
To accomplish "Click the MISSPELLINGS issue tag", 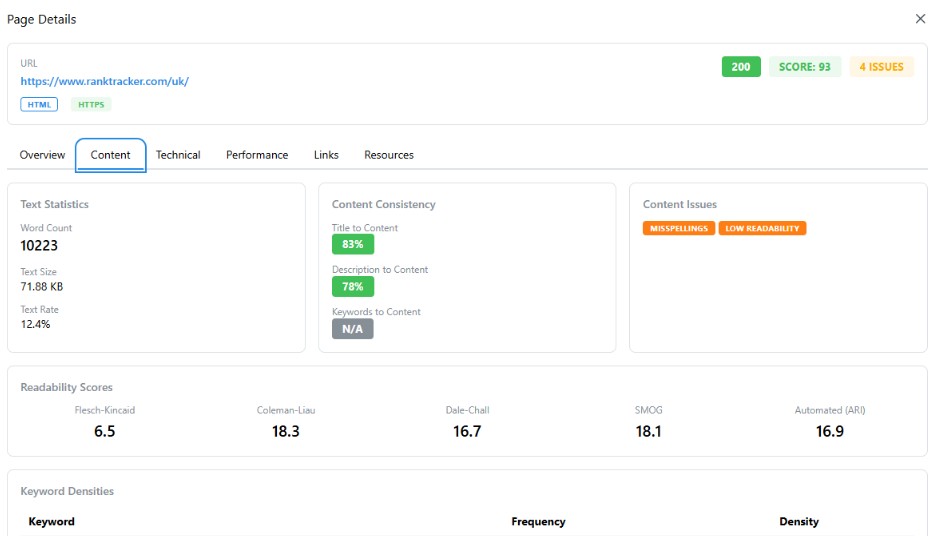I will [679, 228].
